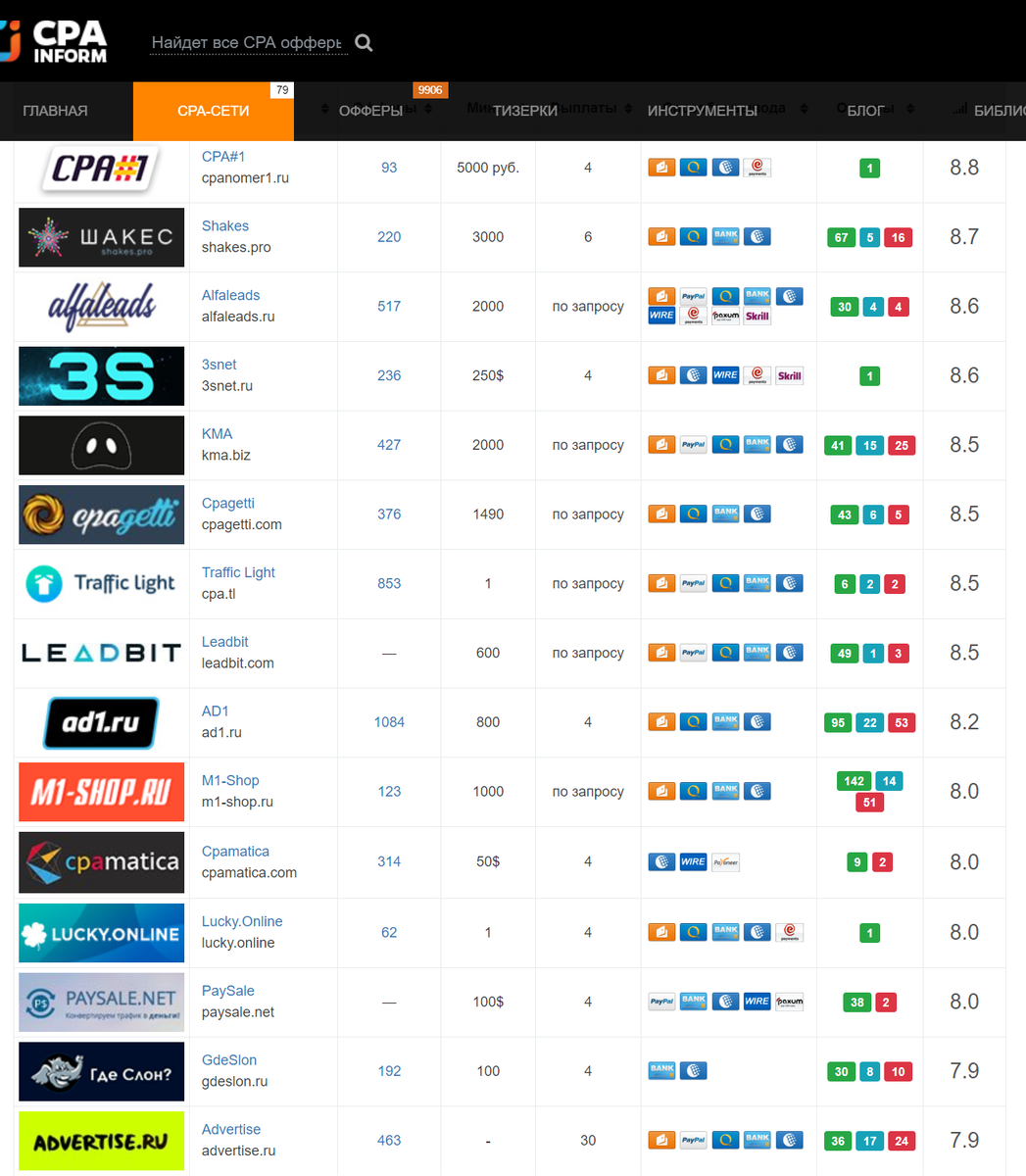1026x1176 pixels.
Task: Click '250$' minimum in 3snet row
Action: coord(488,375)
